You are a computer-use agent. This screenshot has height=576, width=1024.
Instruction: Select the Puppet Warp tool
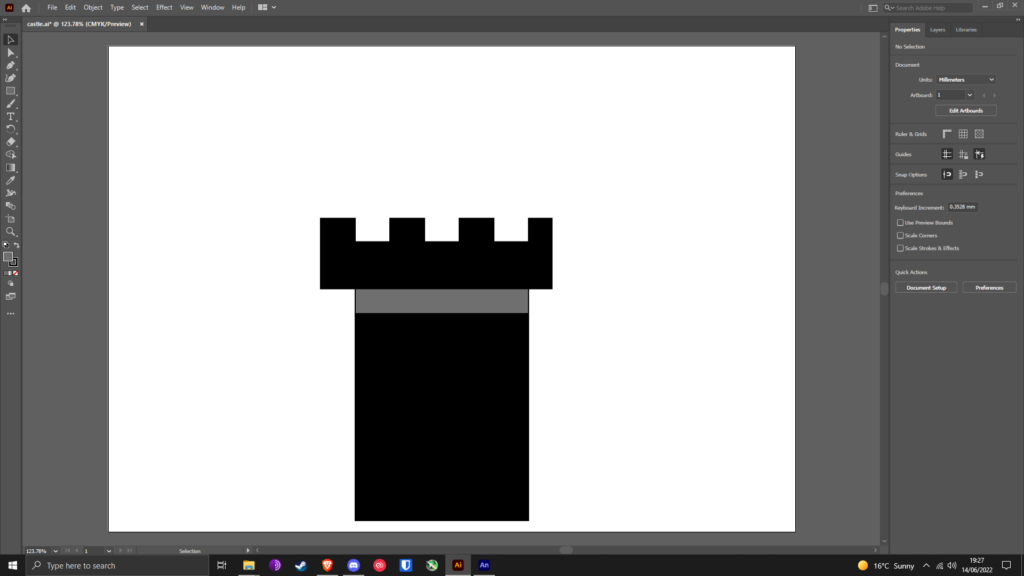click(x=10, y=193)
